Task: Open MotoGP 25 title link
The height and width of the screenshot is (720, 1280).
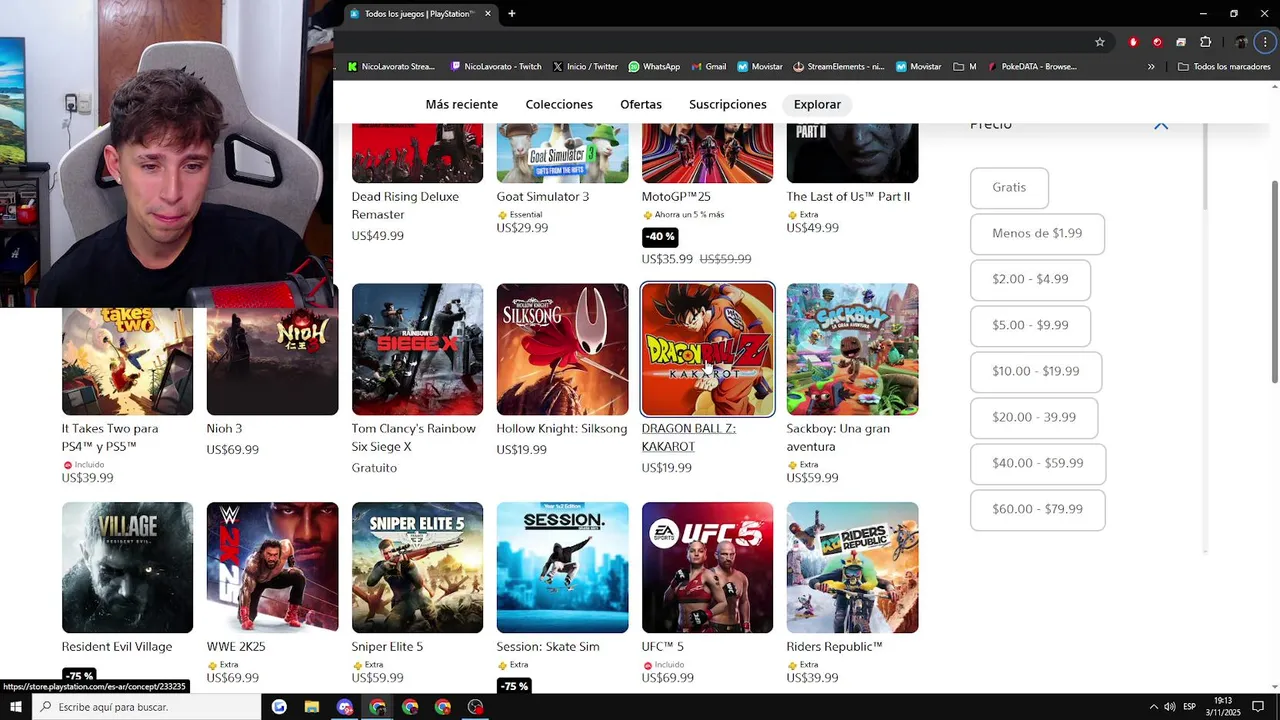Action: 676,197
